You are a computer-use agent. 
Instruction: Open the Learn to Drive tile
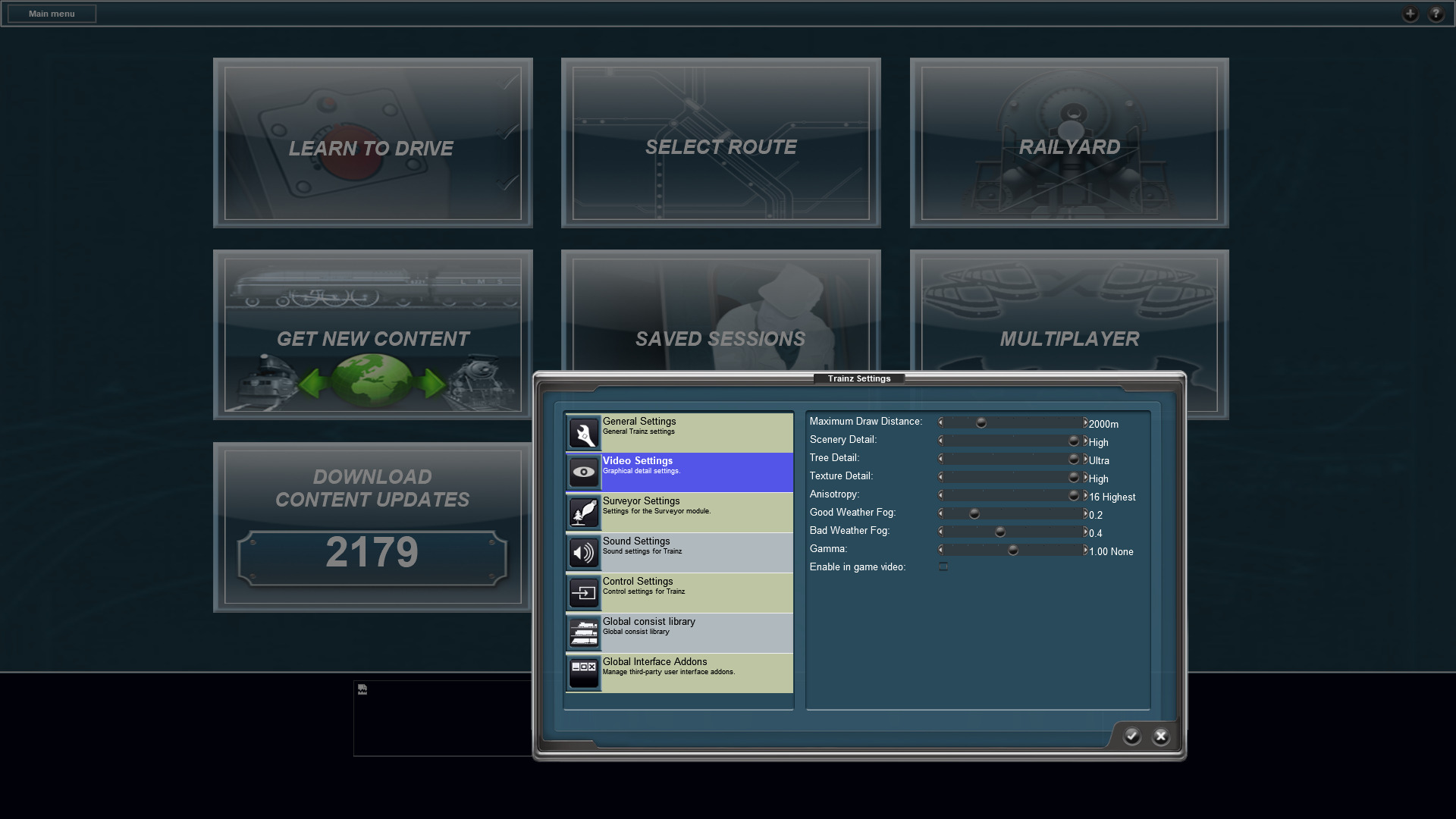click(372, 143)
